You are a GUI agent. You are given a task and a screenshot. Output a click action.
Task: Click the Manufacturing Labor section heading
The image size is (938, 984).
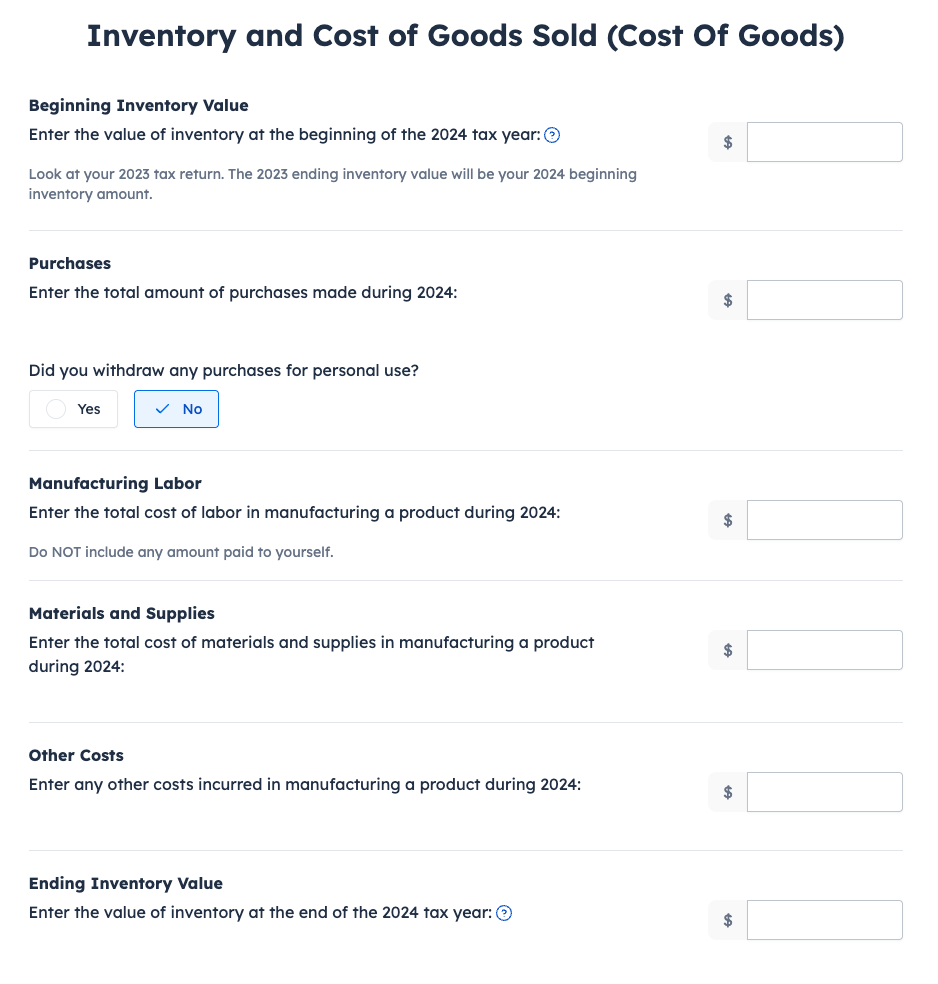[x=115, y=484]
